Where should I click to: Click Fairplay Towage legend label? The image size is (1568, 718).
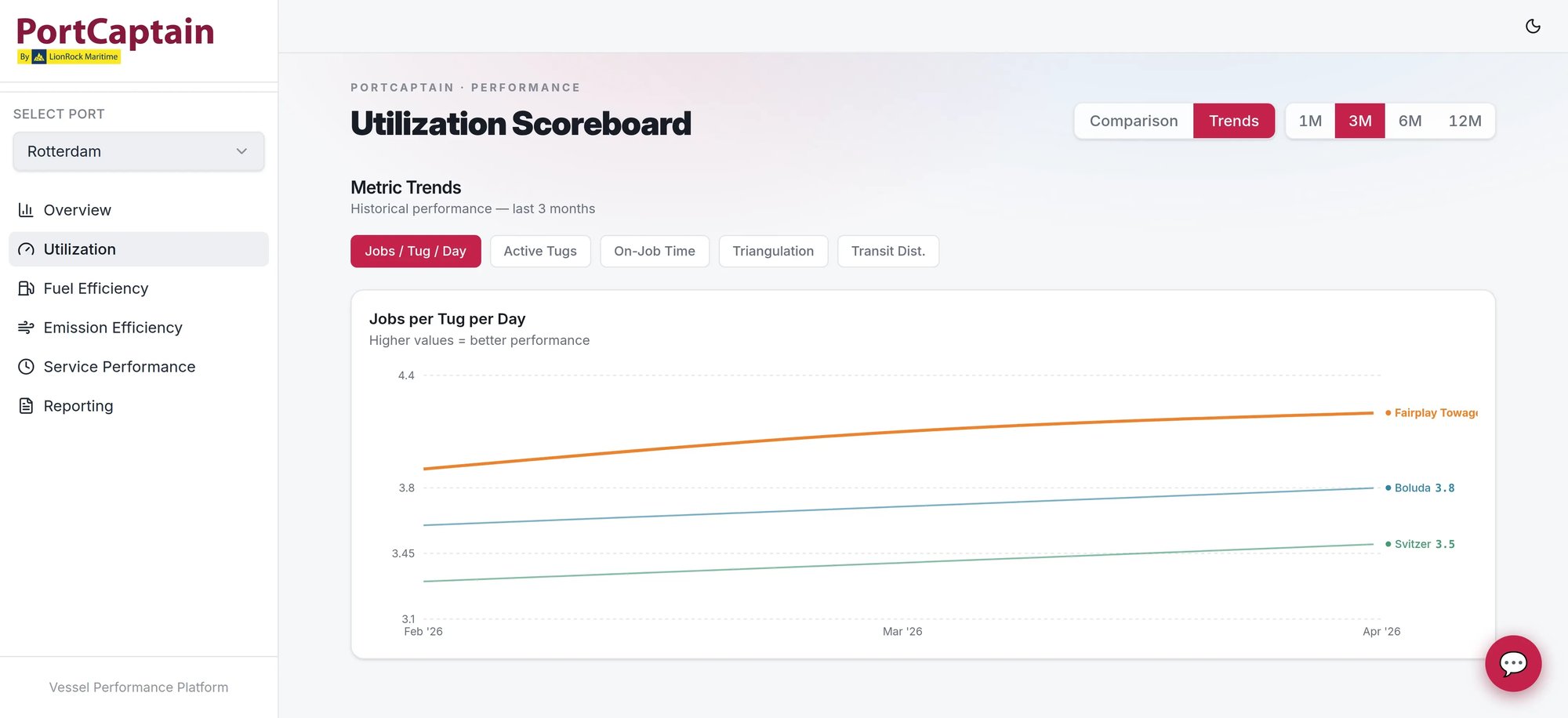pyautogui.click(x=1432, y=413)
